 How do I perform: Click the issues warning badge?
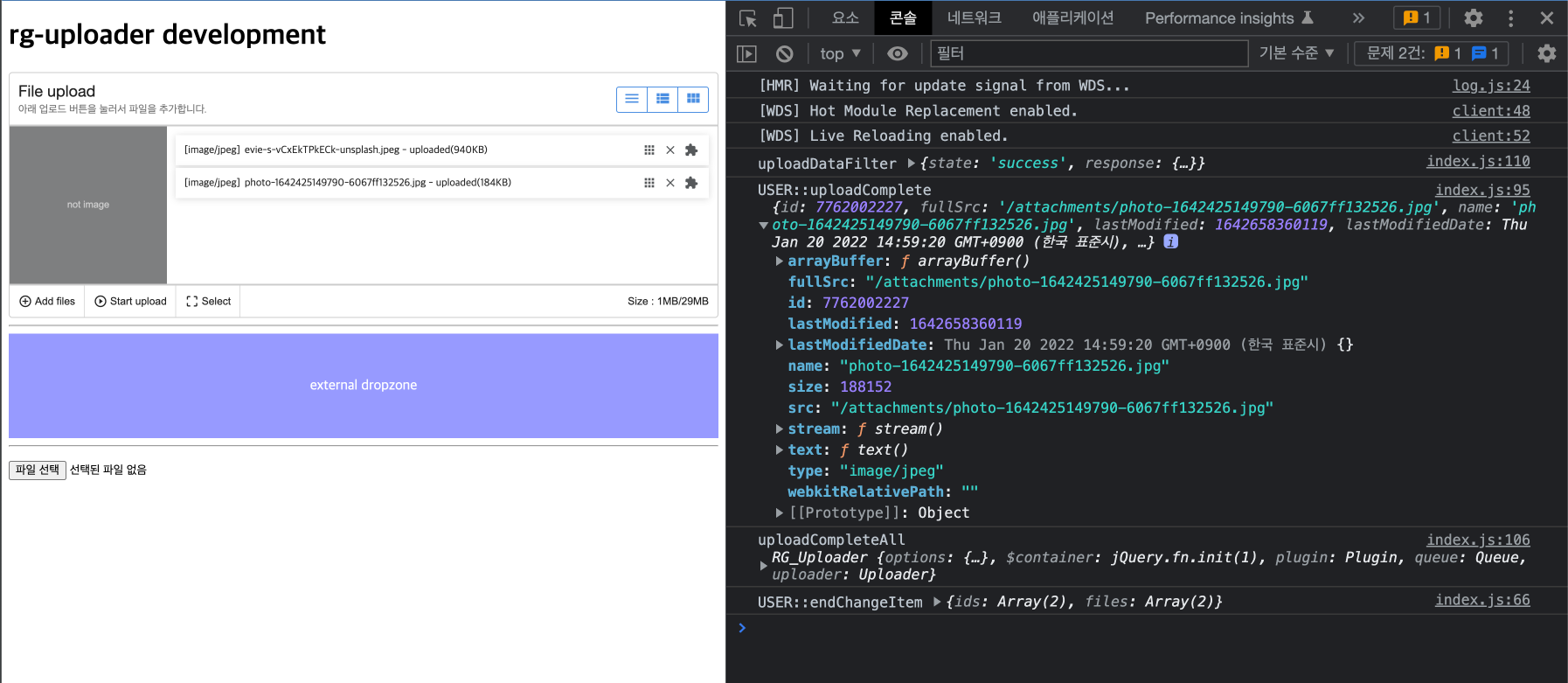coord(1417,18)
